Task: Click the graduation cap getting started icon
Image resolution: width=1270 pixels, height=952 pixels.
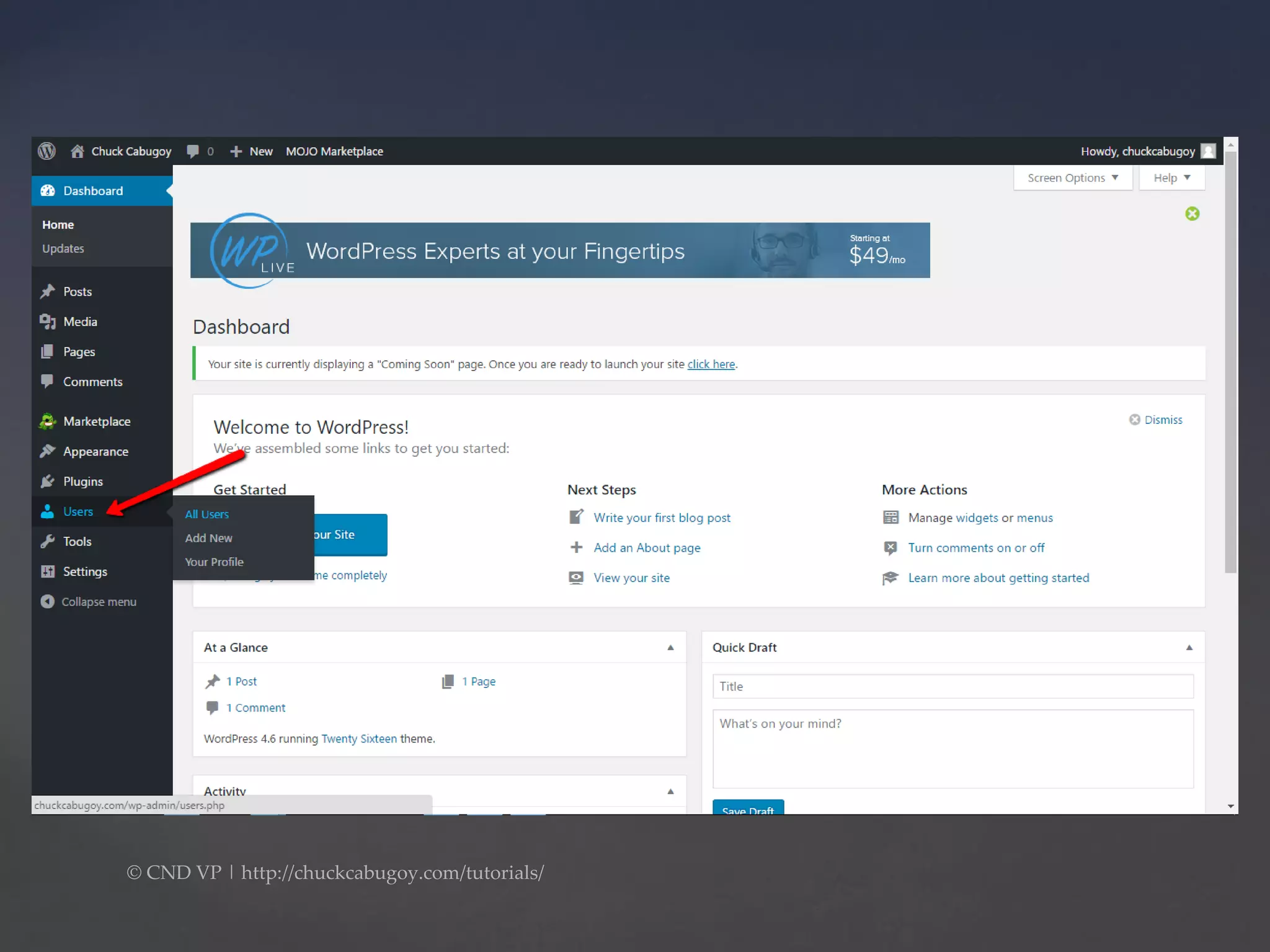Action: coord(890,578)
